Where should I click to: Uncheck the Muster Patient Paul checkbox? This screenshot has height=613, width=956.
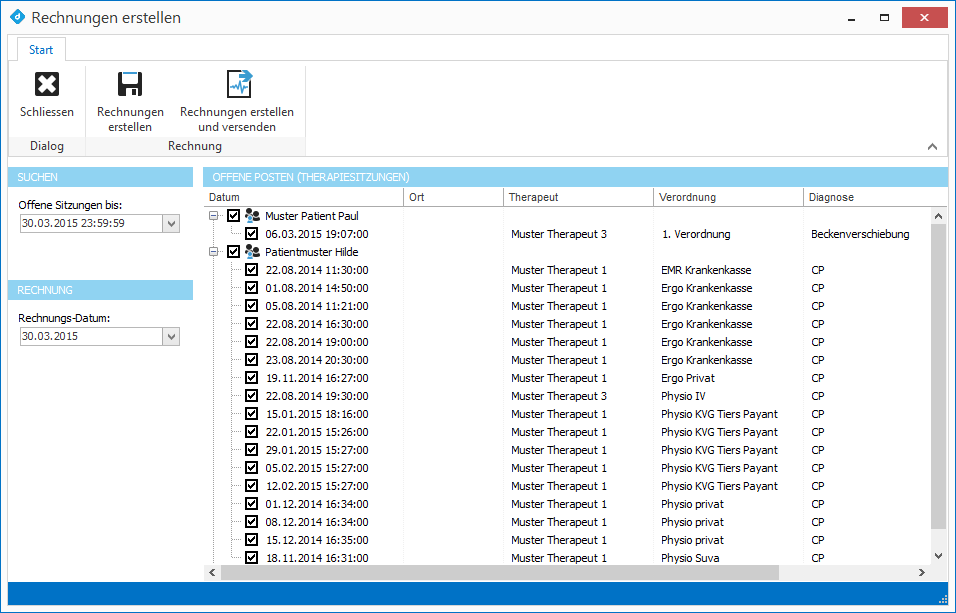233,216
